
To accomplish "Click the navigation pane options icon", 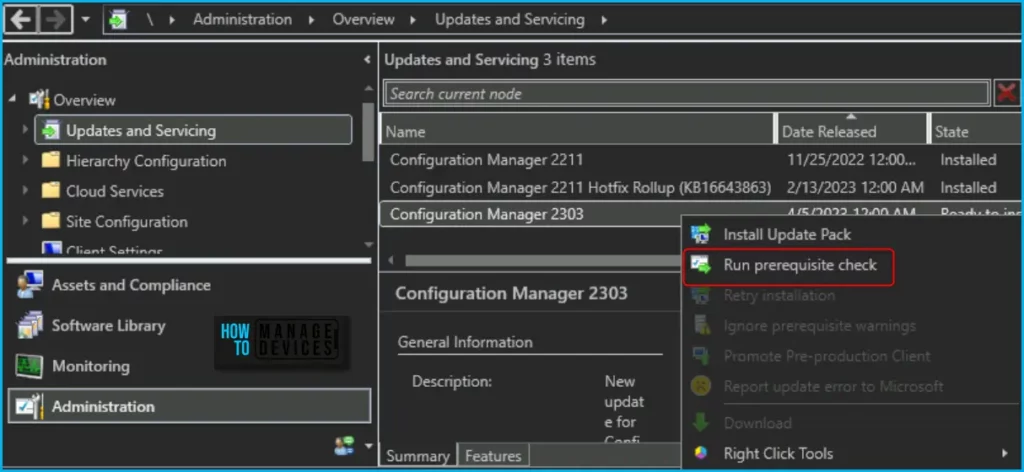I will 344,446.
